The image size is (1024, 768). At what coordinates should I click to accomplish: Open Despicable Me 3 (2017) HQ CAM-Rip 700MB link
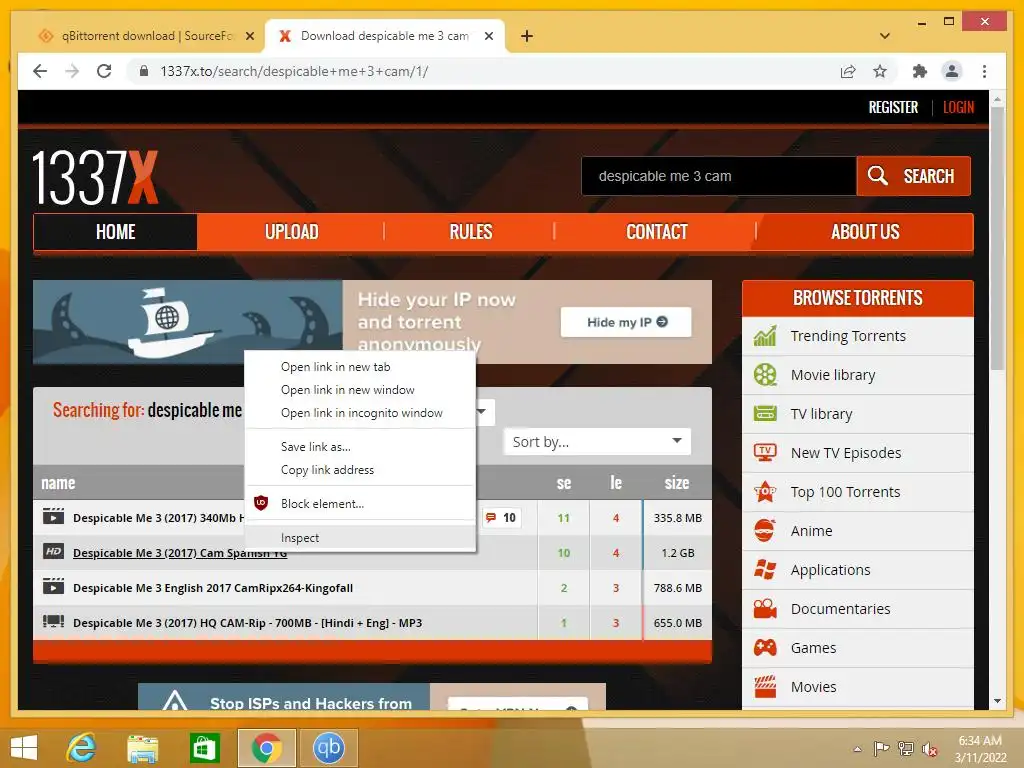[248, 623]
